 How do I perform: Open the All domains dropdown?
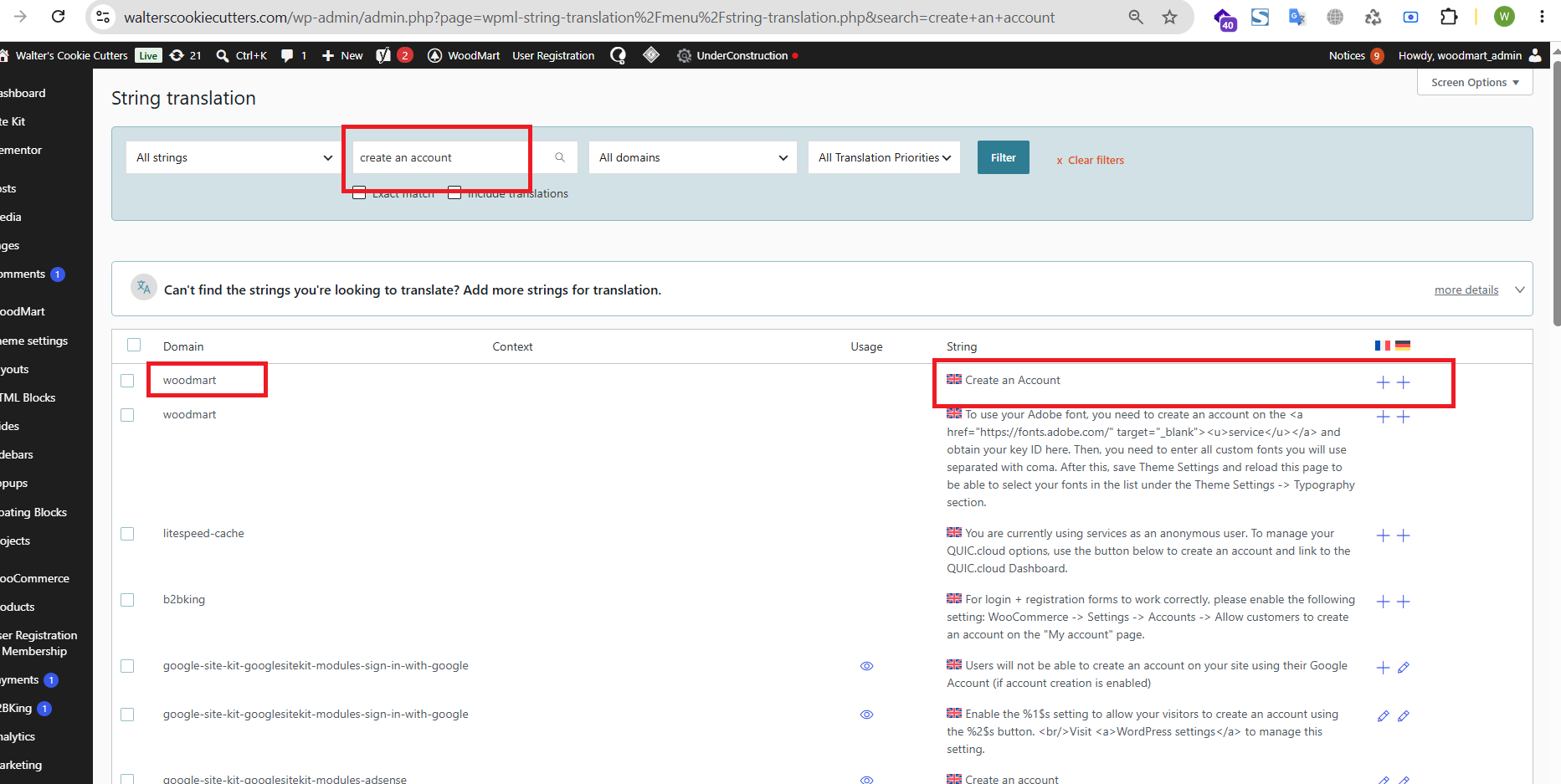(x=693, y=157)
